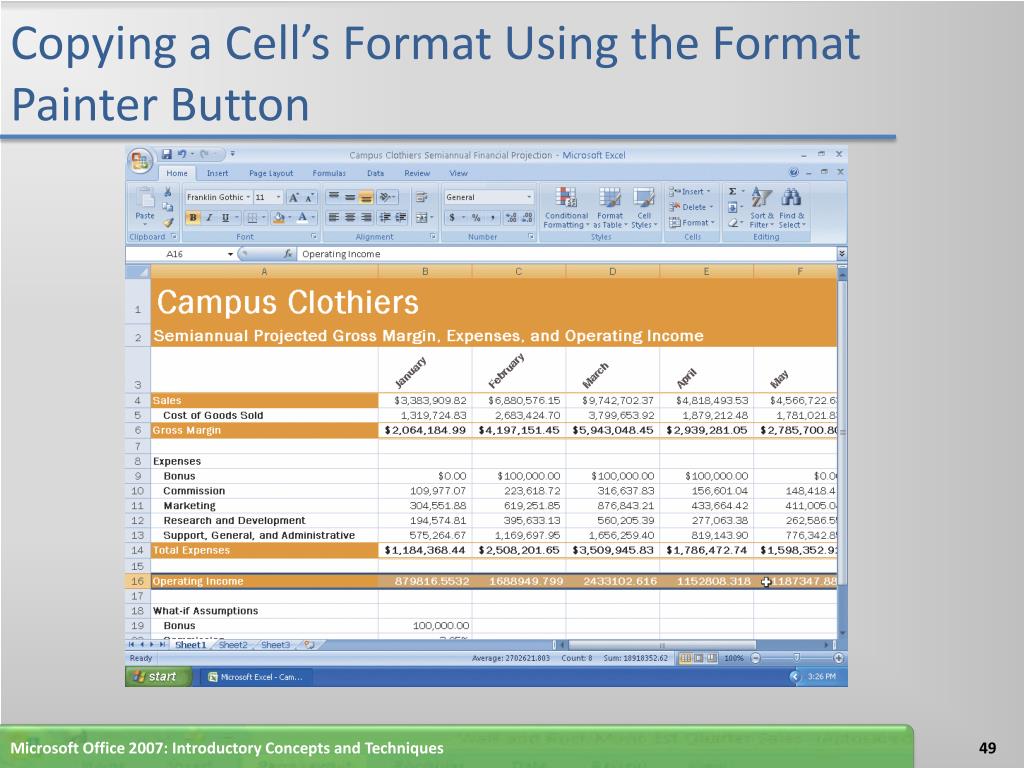Toggle Bottom Align (highlighted)
Image resolution: width=1024 pixels, height=768 pixels.
coord(366,197)
